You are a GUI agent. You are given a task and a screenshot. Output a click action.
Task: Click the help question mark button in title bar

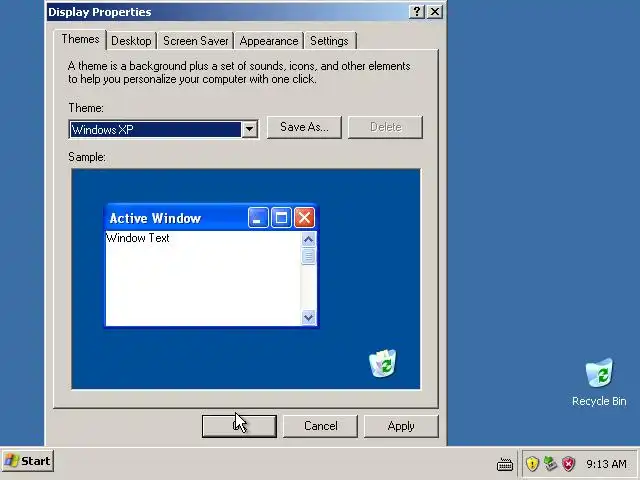tap(417, 12)
